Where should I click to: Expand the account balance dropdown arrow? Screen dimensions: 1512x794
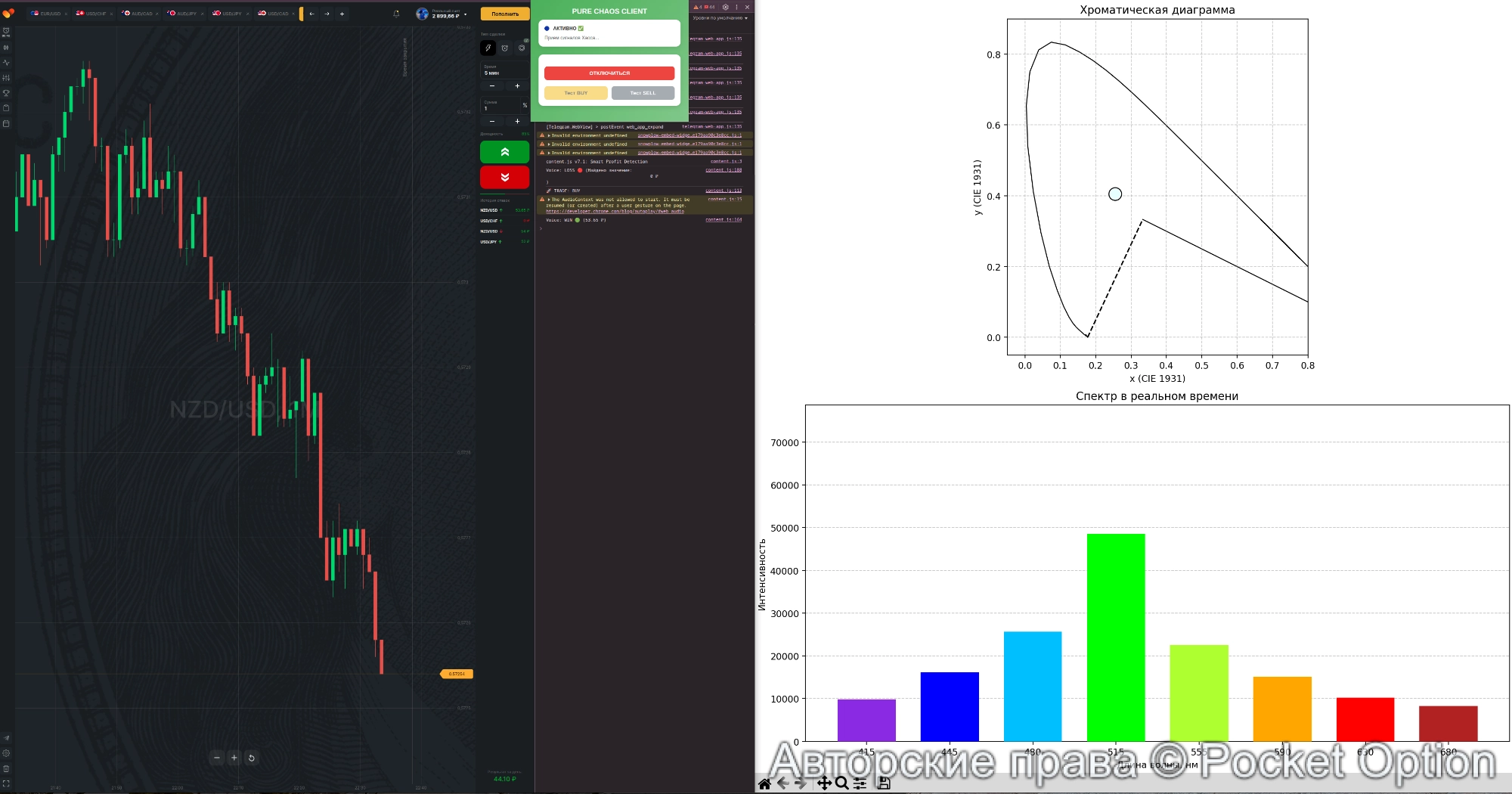pyautogui.click(x=465, y=14)
